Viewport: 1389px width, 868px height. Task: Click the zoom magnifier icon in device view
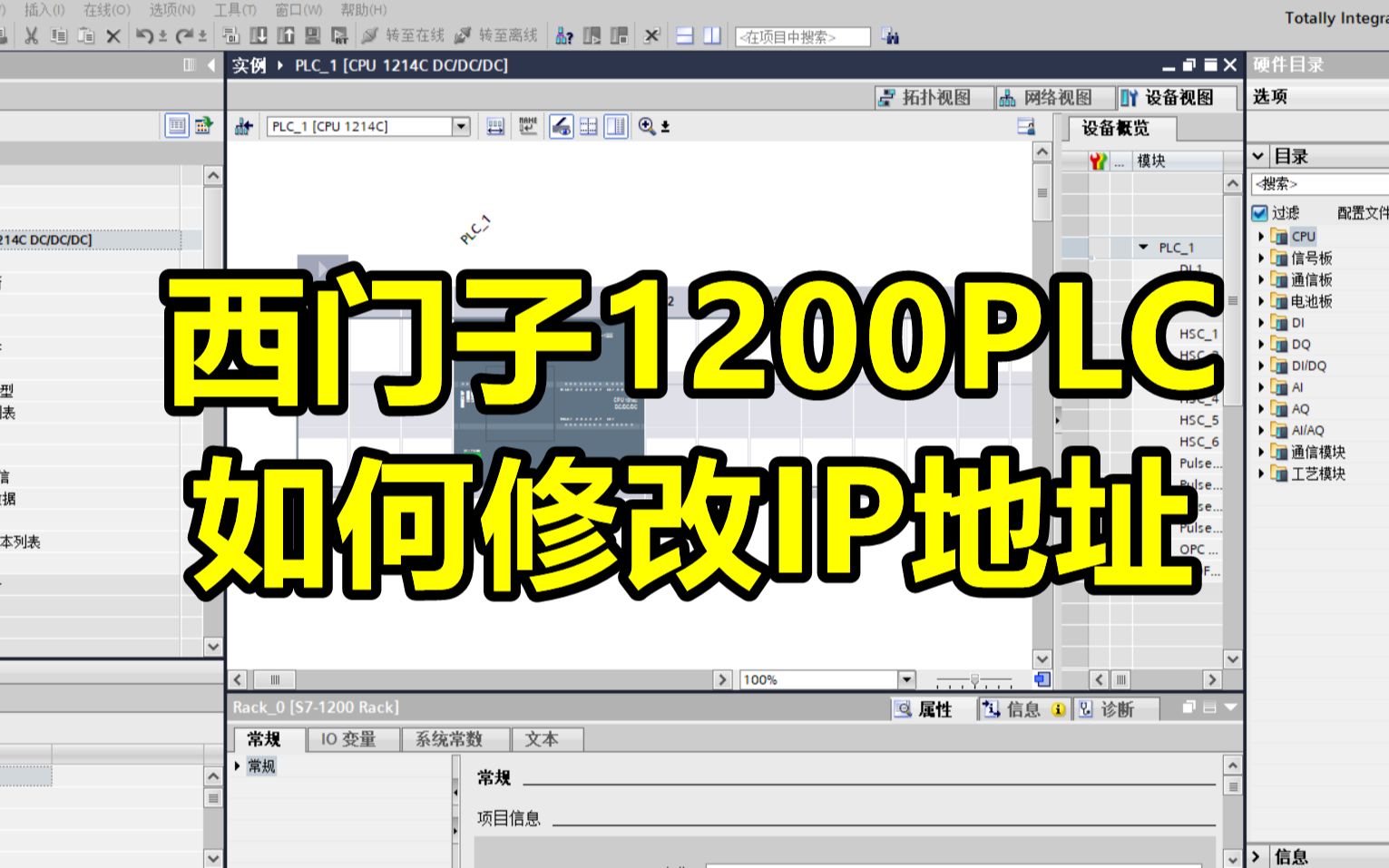[647, 126]
